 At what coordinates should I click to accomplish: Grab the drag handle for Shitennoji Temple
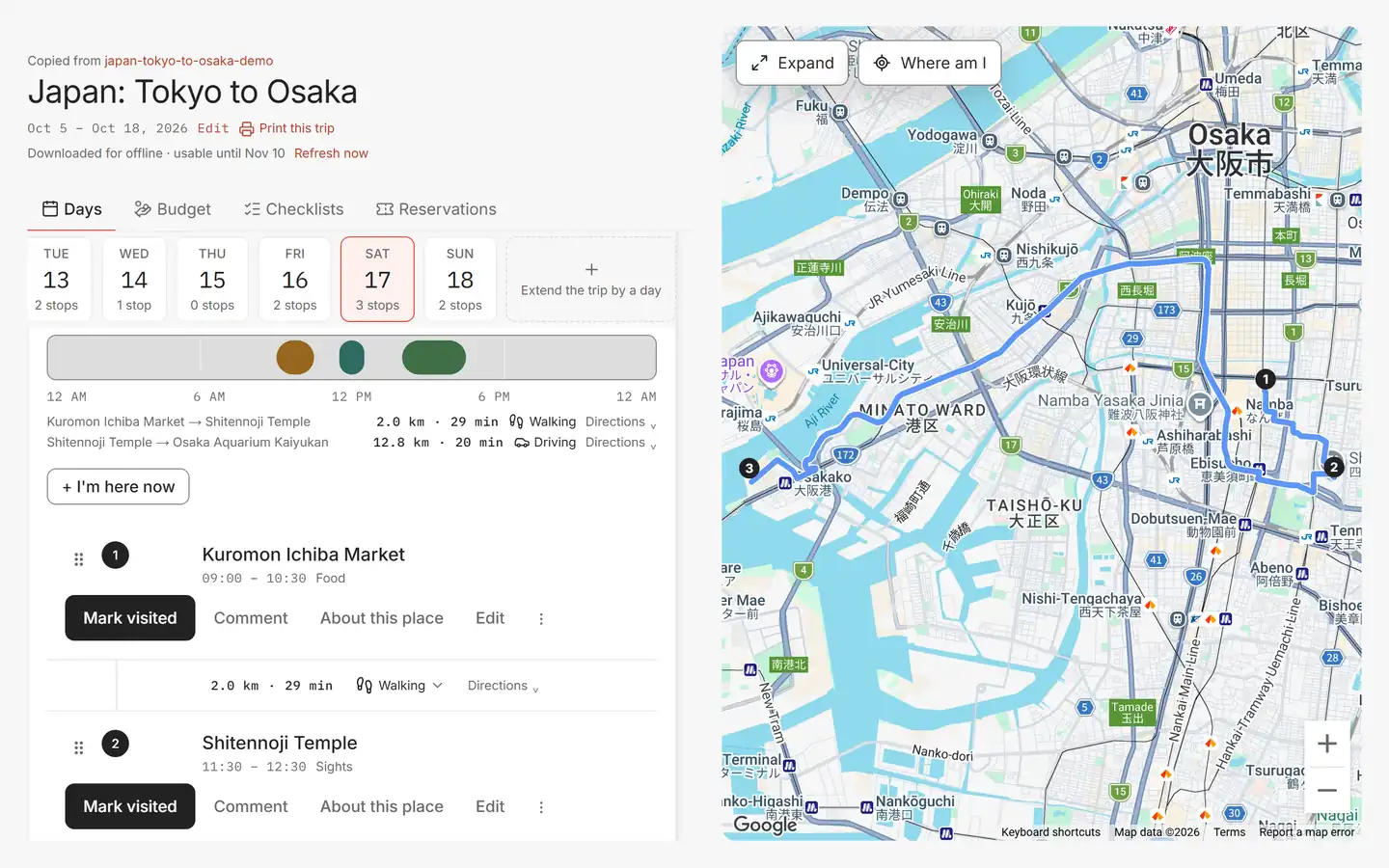79,747
